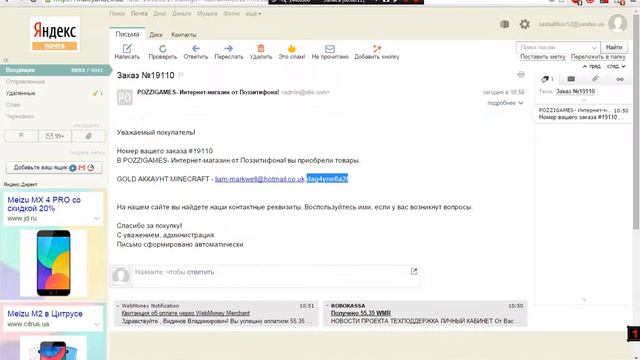Click the sender PO avatar
Screen dimensions: 640x360
124,97
